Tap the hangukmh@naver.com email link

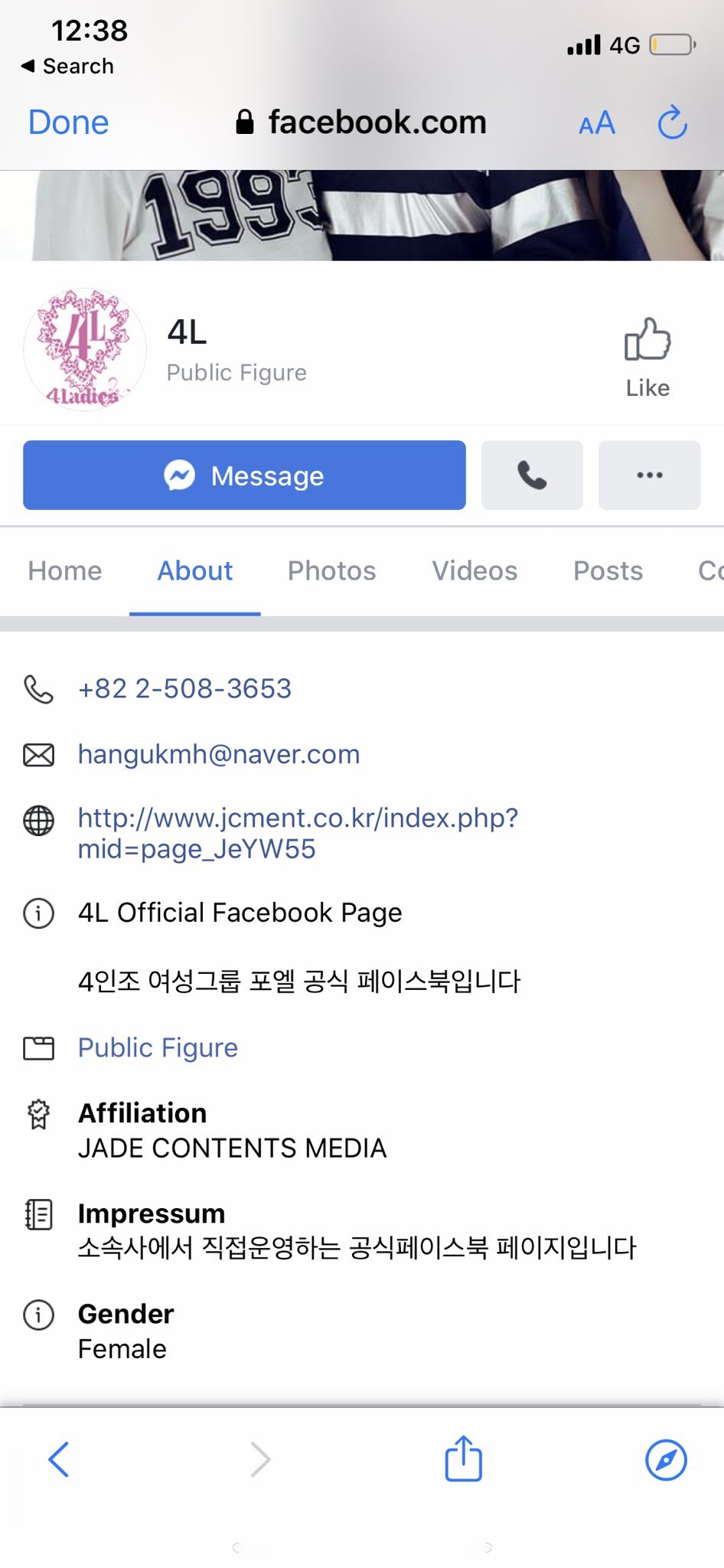click(x=219, y=754)
